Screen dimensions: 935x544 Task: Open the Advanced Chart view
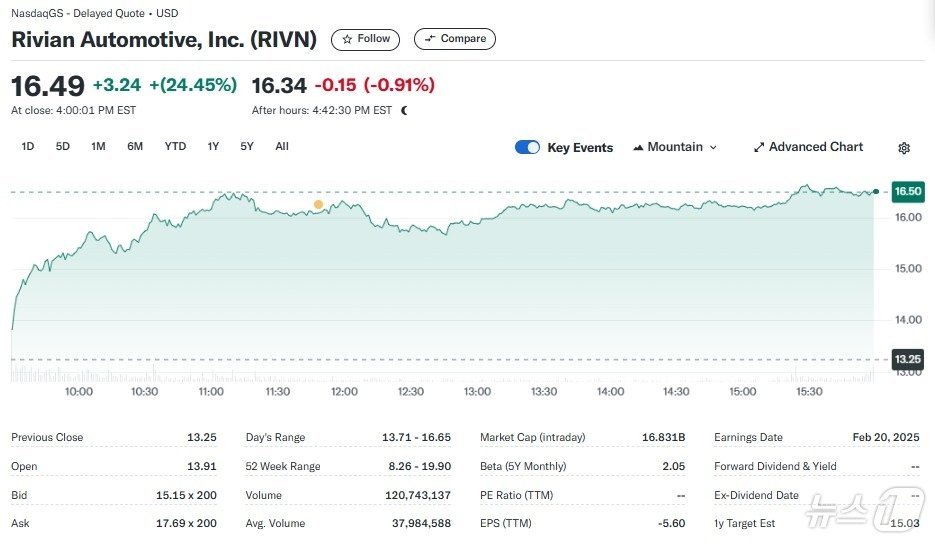click(808, 147)
